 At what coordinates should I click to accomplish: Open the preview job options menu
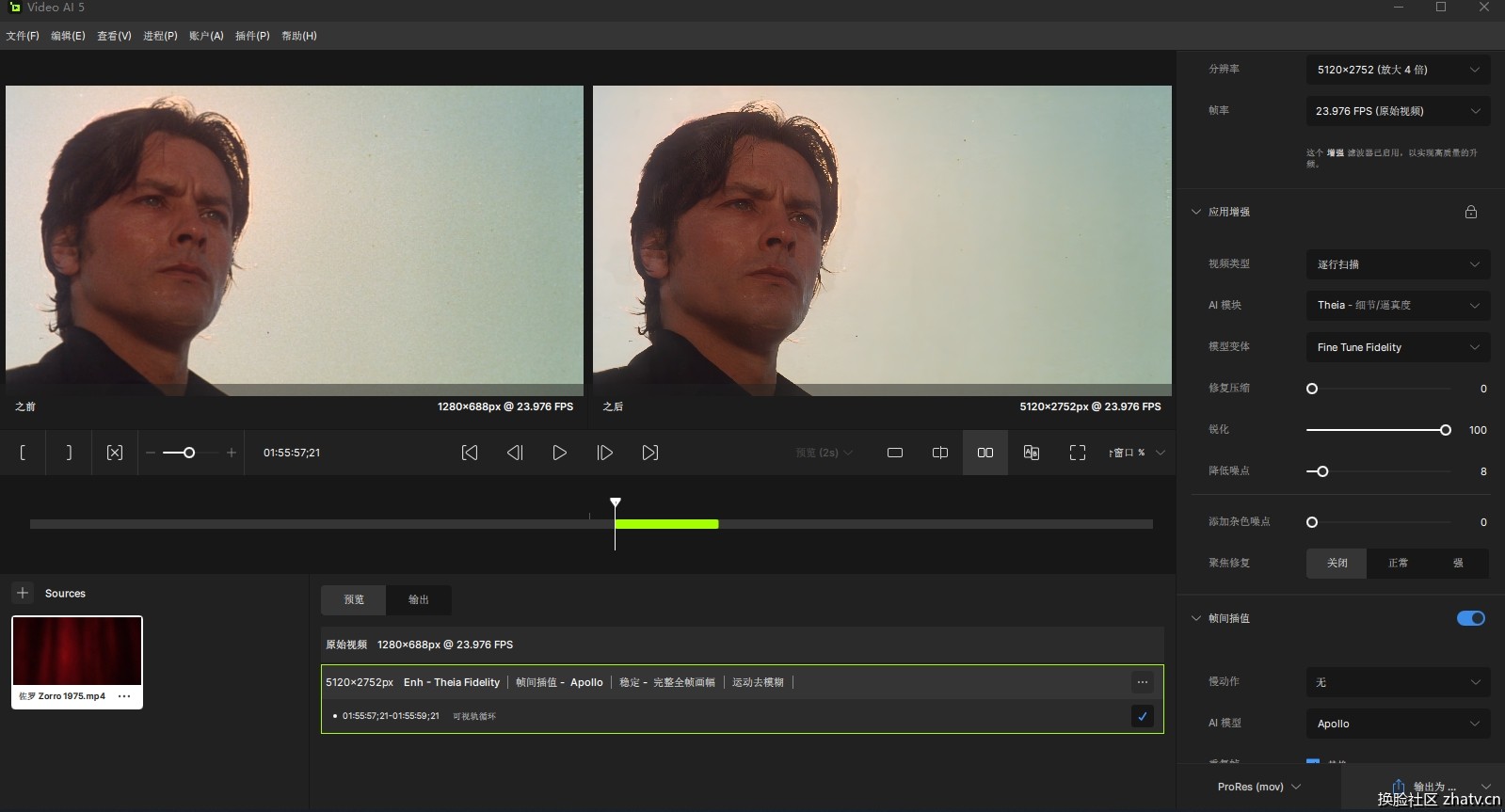coord(1143,682)
